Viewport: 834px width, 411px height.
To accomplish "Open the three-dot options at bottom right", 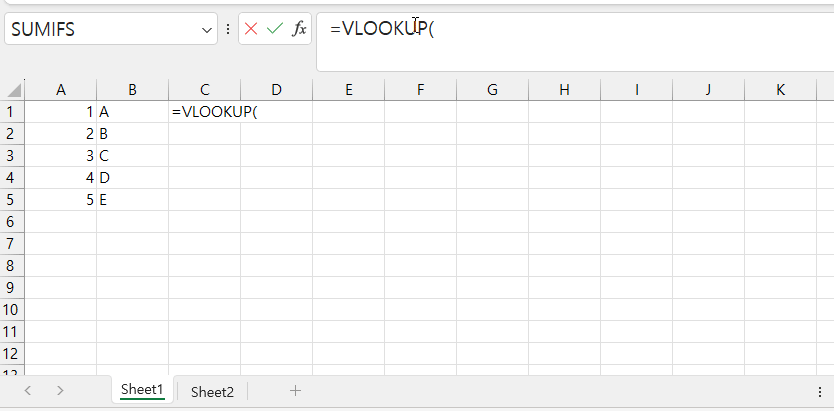I will coord(819,391).
